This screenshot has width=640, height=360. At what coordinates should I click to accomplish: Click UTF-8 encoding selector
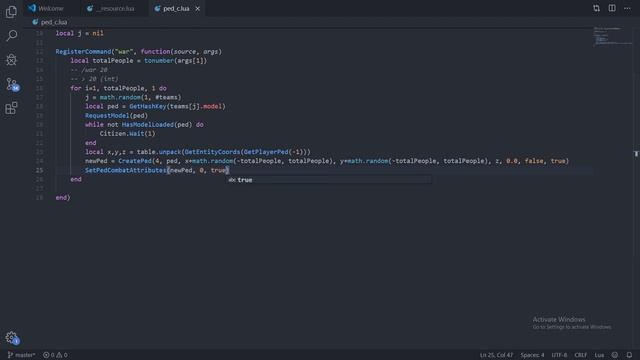click(559, 355)
